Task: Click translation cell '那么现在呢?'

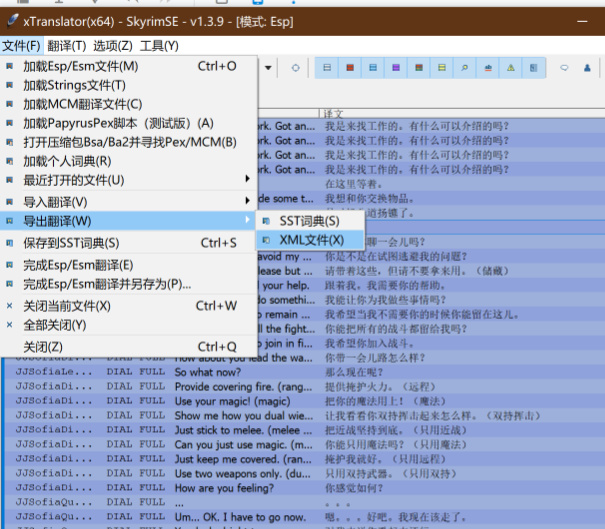Action: pos(354,372)
